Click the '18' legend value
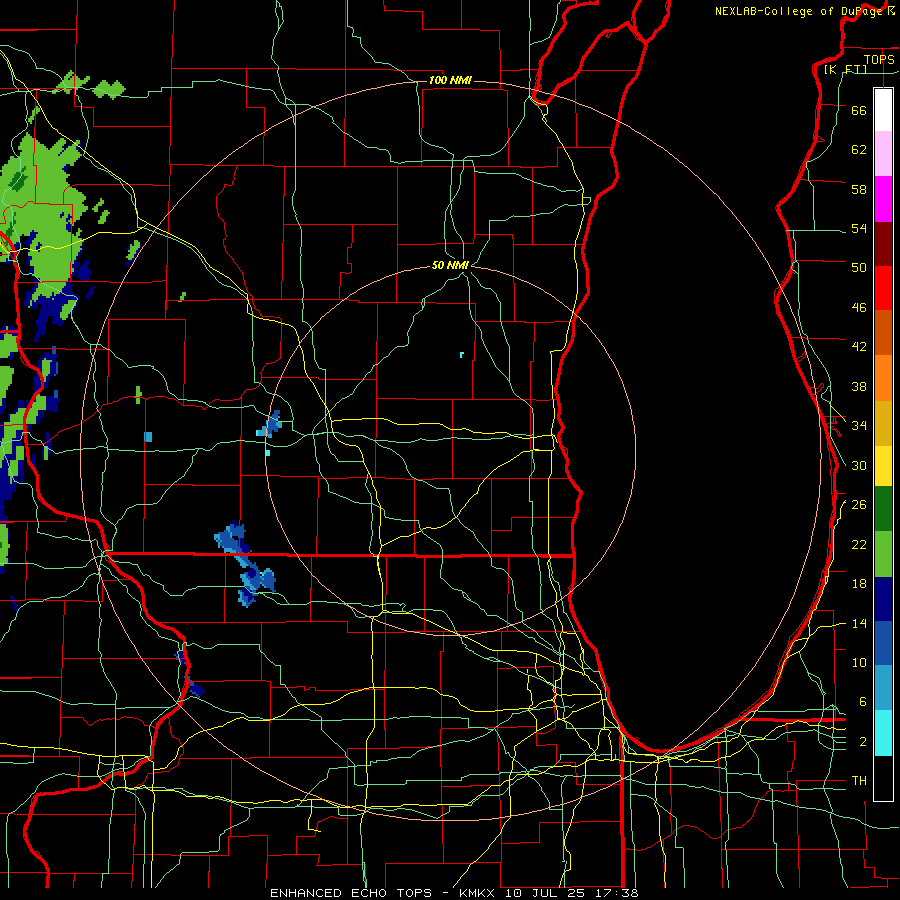Image resolution: width=900 pixels, height=900 pixels. [x=859, y=584]
